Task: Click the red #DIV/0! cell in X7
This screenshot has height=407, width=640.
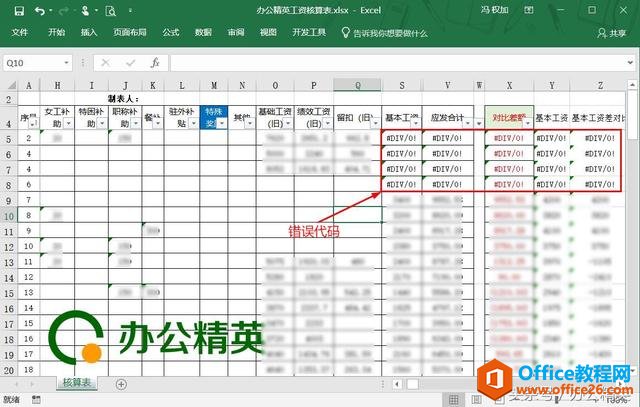Action: (509, 169)
